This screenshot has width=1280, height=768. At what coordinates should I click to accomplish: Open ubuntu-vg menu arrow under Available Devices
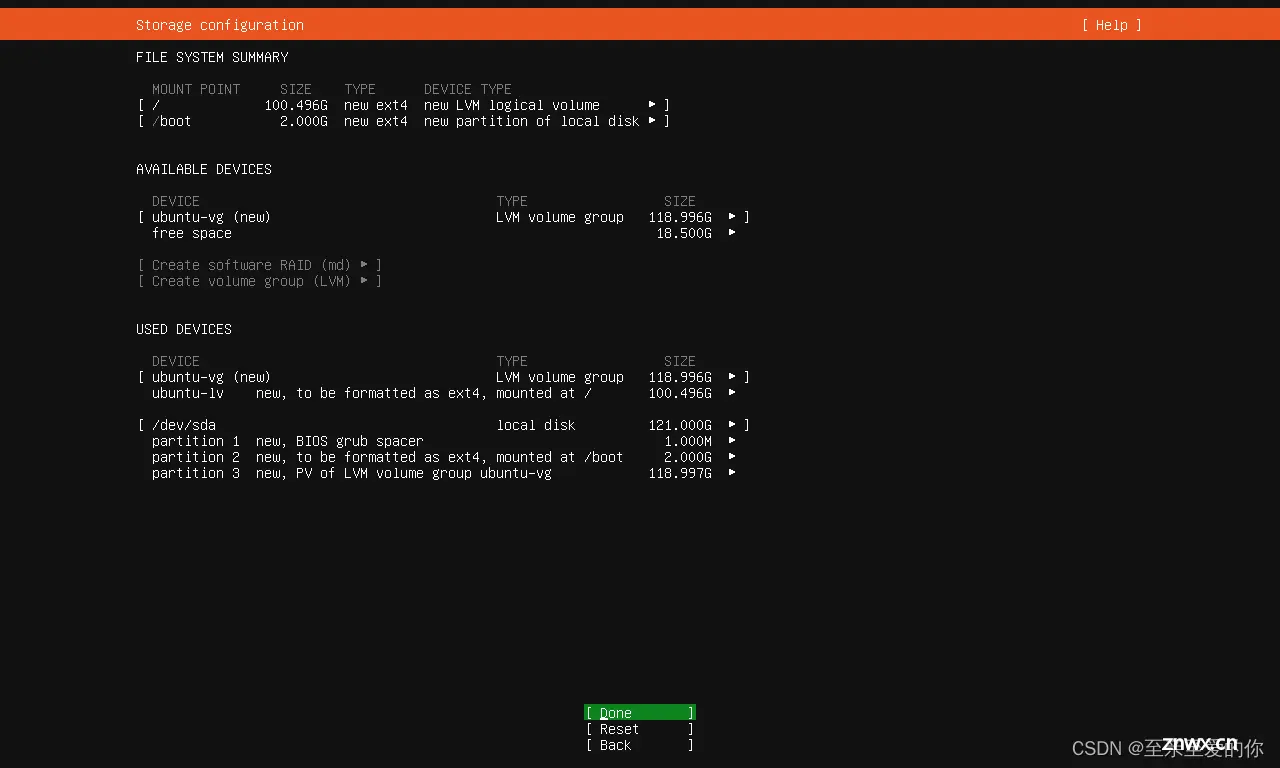(x=732, y=216)
